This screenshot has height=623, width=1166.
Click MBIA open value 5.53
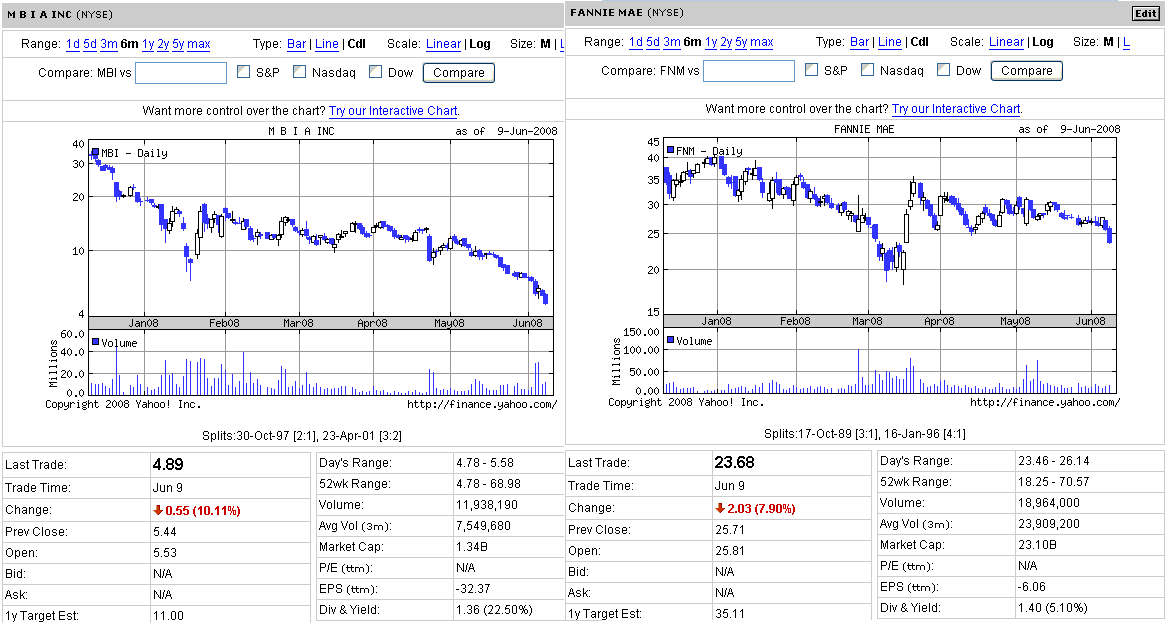pyautogui.click(x=164, y=554)
